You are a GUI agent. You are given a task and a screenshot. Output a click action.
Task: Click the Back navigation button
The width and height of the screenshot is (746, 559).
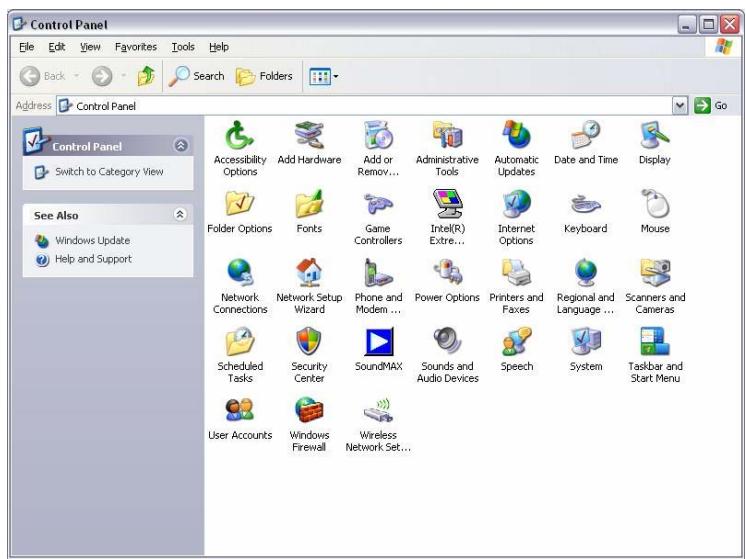tap(43, 76)
